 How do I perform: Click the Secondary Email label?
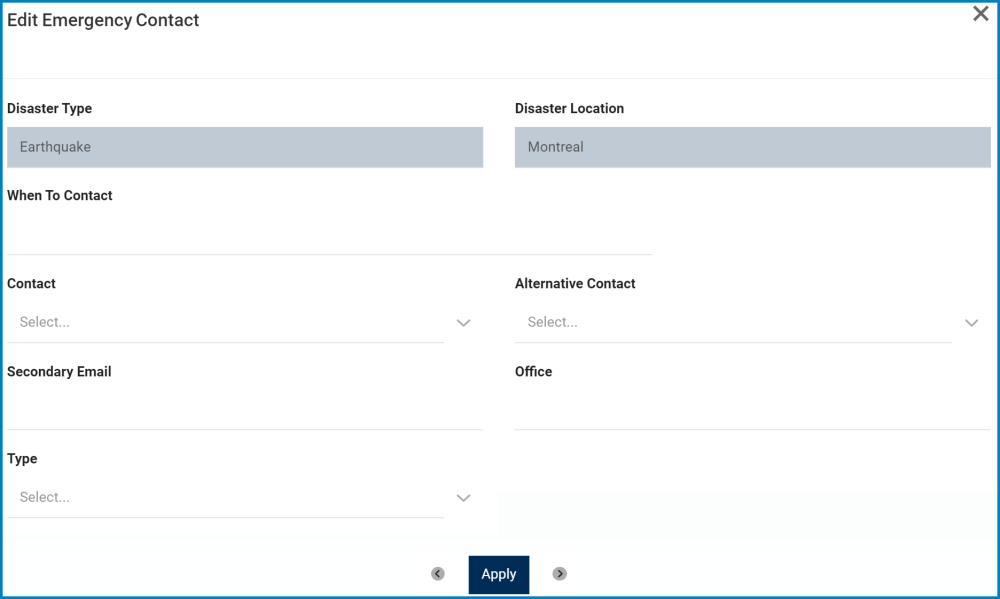[59, 372]
